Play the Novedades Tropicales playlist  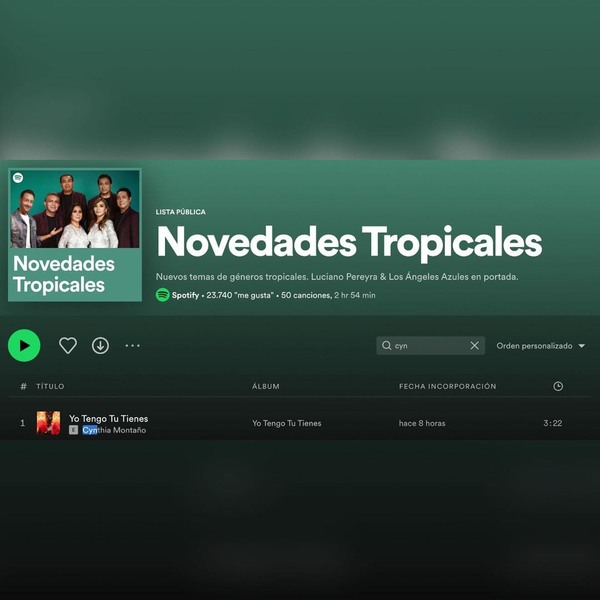(24, 346)
